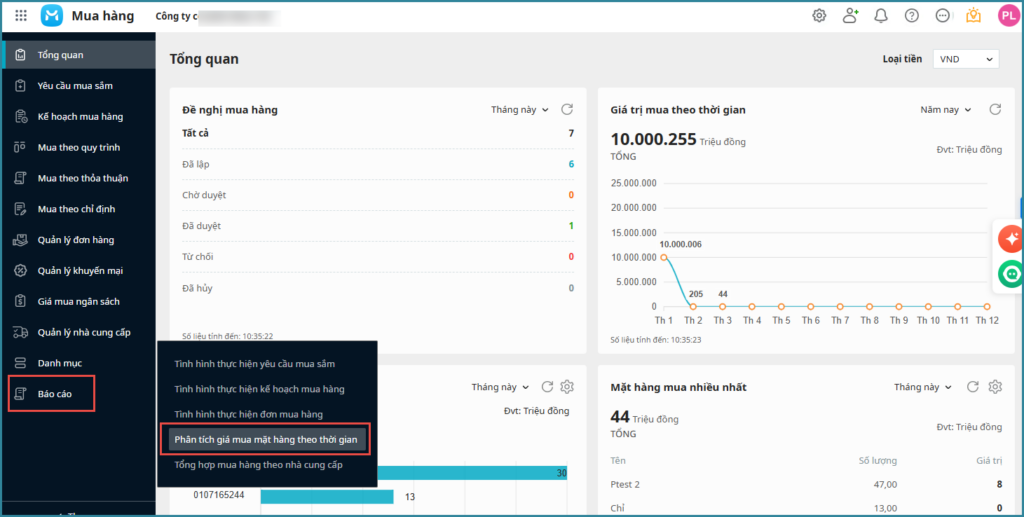This screenshot has height=517, width=1024.
Task: Click the Mua theo thỏa thuận icon
Action: pyautogui.click(x=20, y=178)
